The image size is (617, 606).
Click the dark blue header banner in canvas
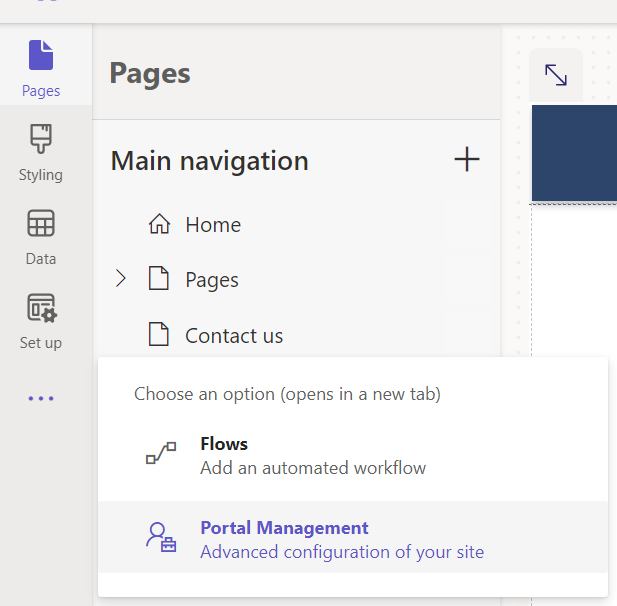575,153
